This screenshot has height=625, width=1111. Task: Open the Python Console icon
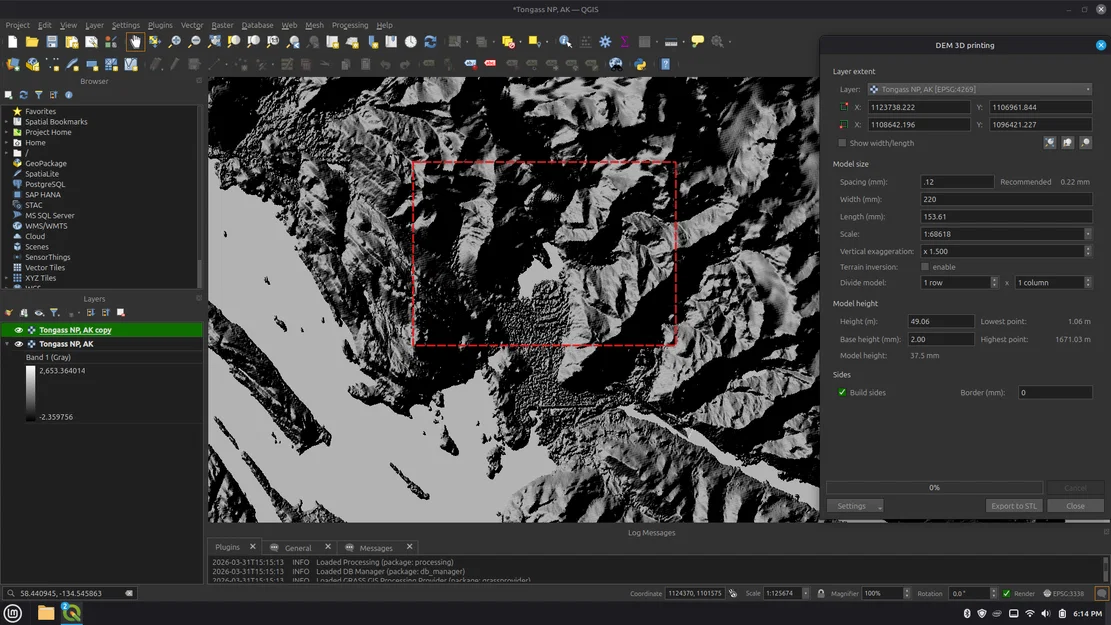click(640, 64)
